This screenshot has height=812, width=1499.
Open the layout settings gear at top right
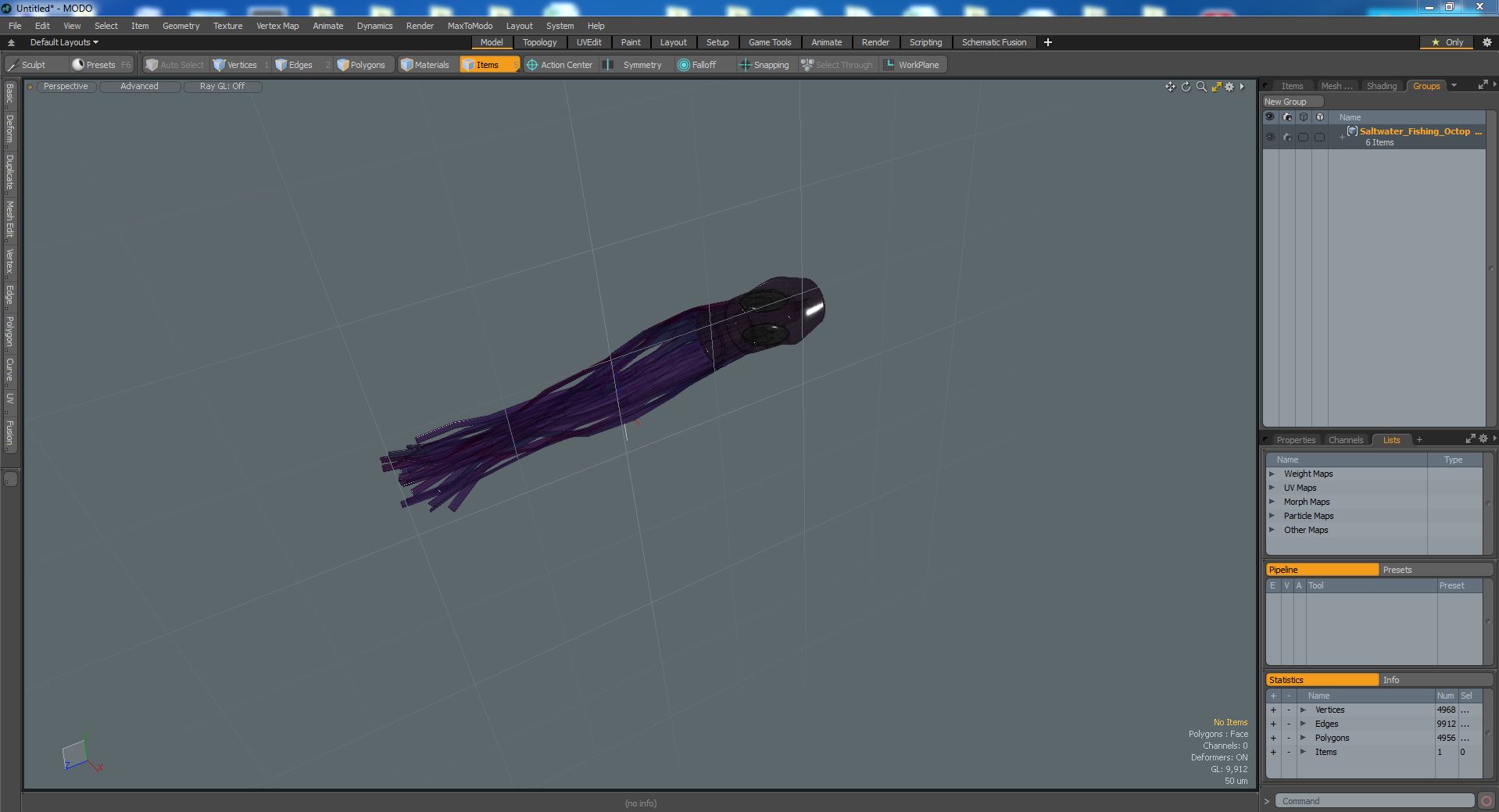pos(1486,42)
